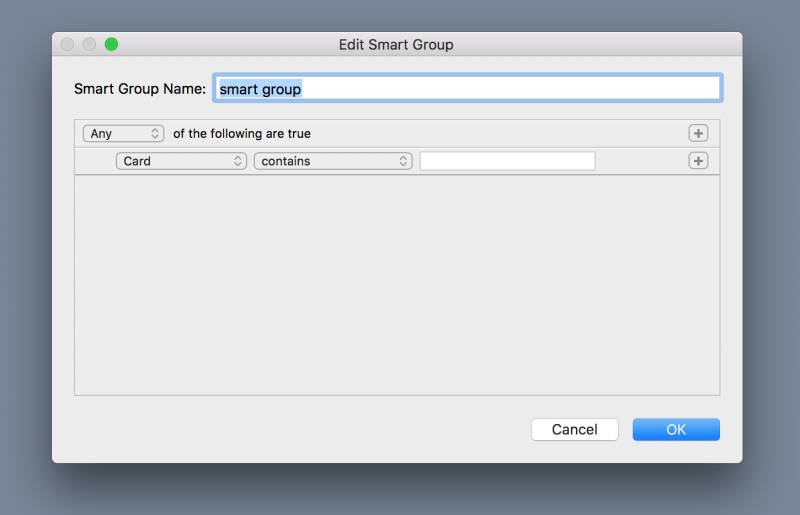Open the Any match-type dropdown
The width and height of the screenshot is (800, 515).
coord(123,133)
